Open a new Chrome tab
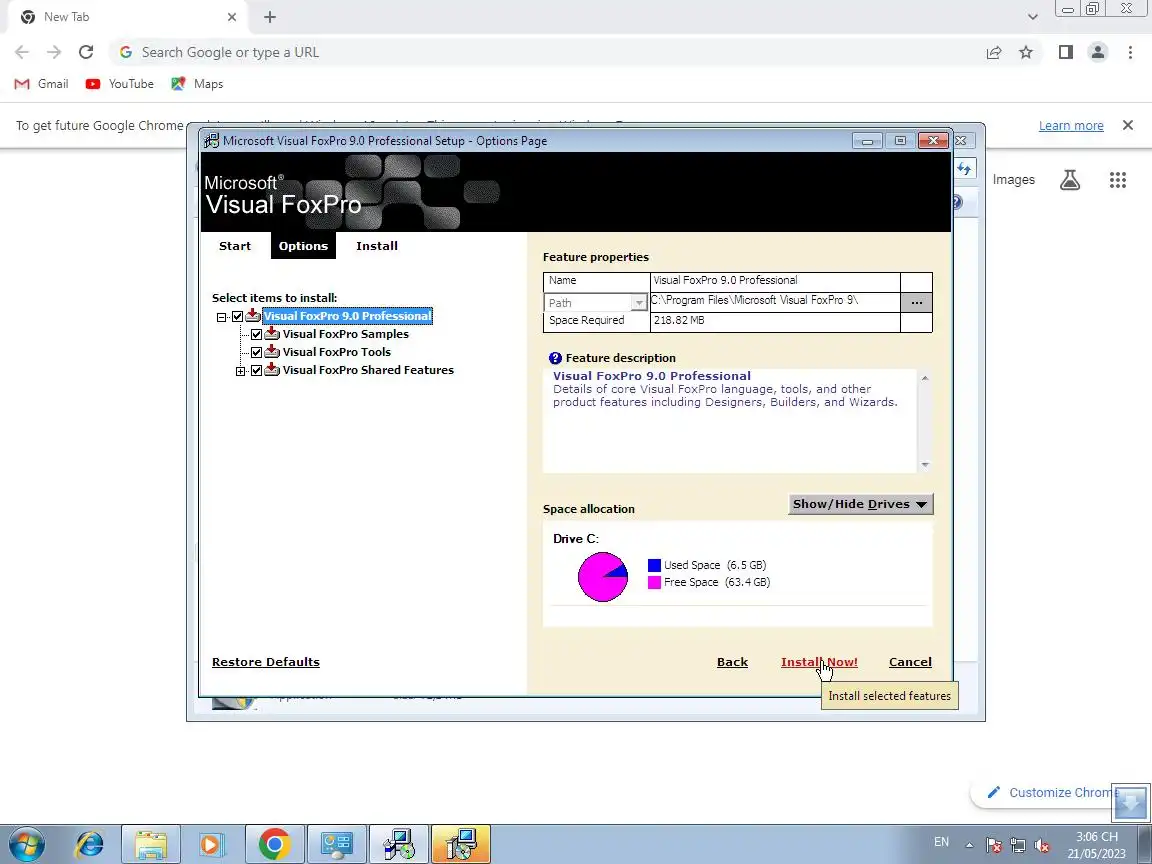The height and width of the screenshot is (864, 1152). point(270,17)
